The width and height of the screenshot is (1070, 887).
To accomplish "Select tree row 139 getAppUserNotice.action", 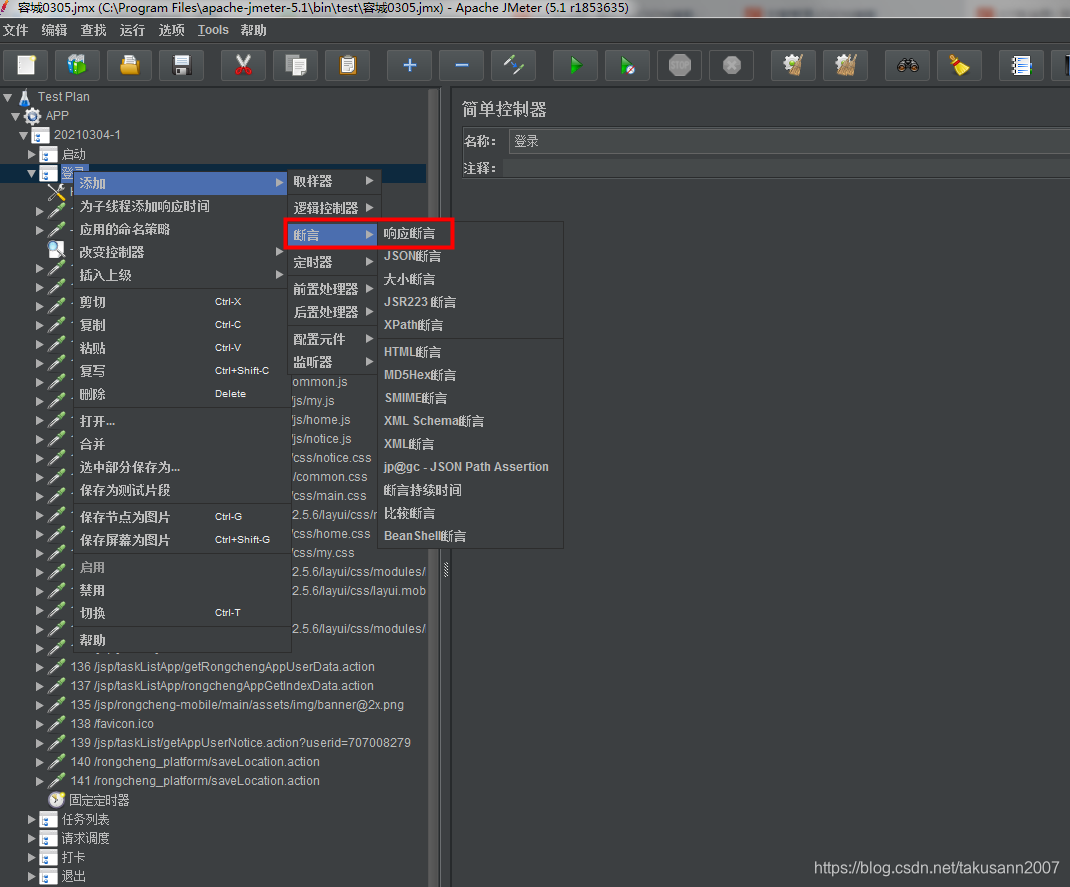I will [241, 742].
